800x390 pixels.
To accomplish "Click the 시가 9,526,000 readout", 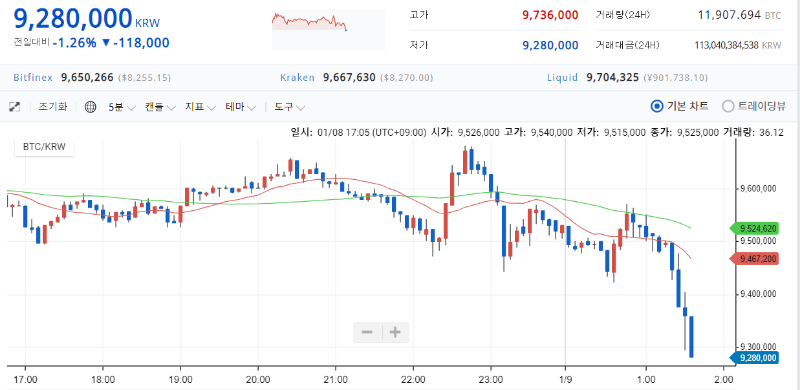I will point(465,132).
